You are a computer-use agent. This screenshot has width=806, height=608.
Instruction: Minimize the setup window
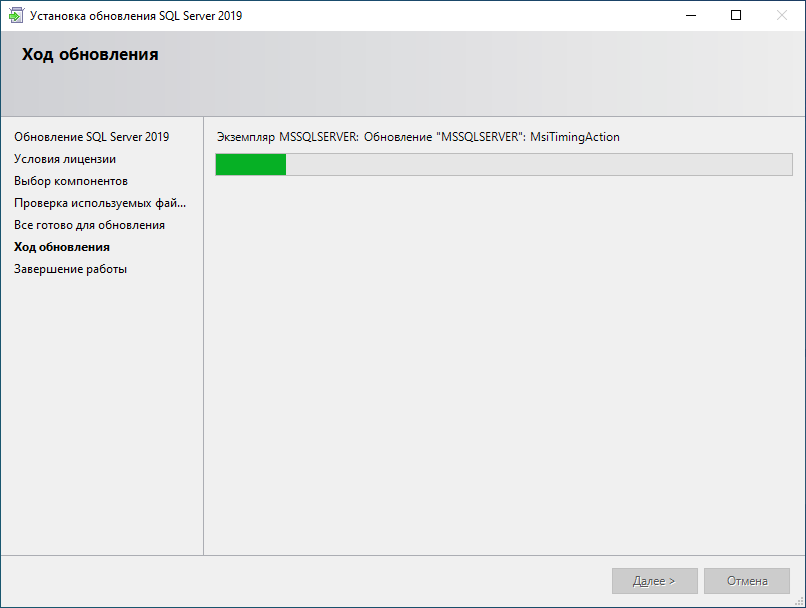tap(691, 15)
